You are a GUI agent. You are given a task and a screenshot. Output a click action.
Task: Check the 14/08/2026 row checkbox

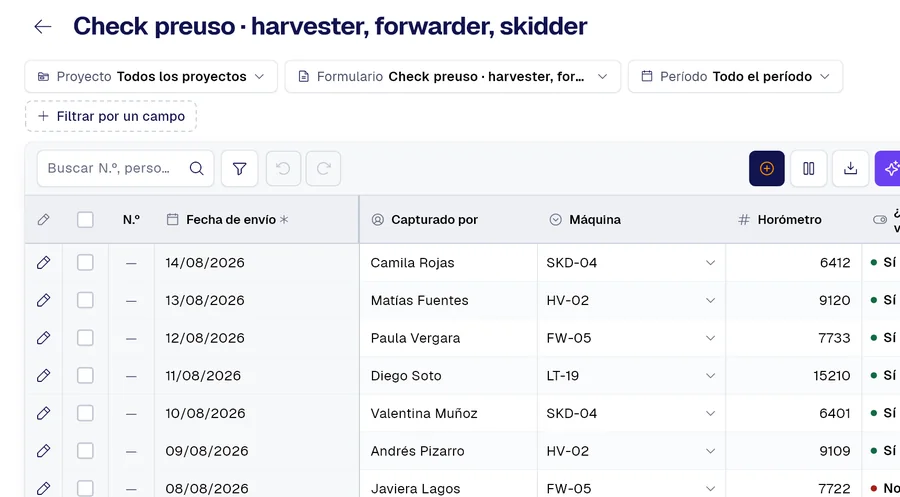point(85,263)
